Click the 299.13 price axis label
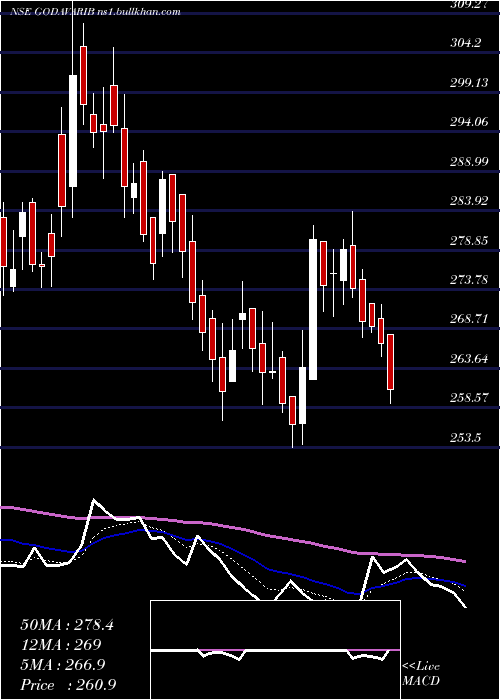Image resolution: width=500 pixels, height=700 pixels. click(x=469, y=82)
